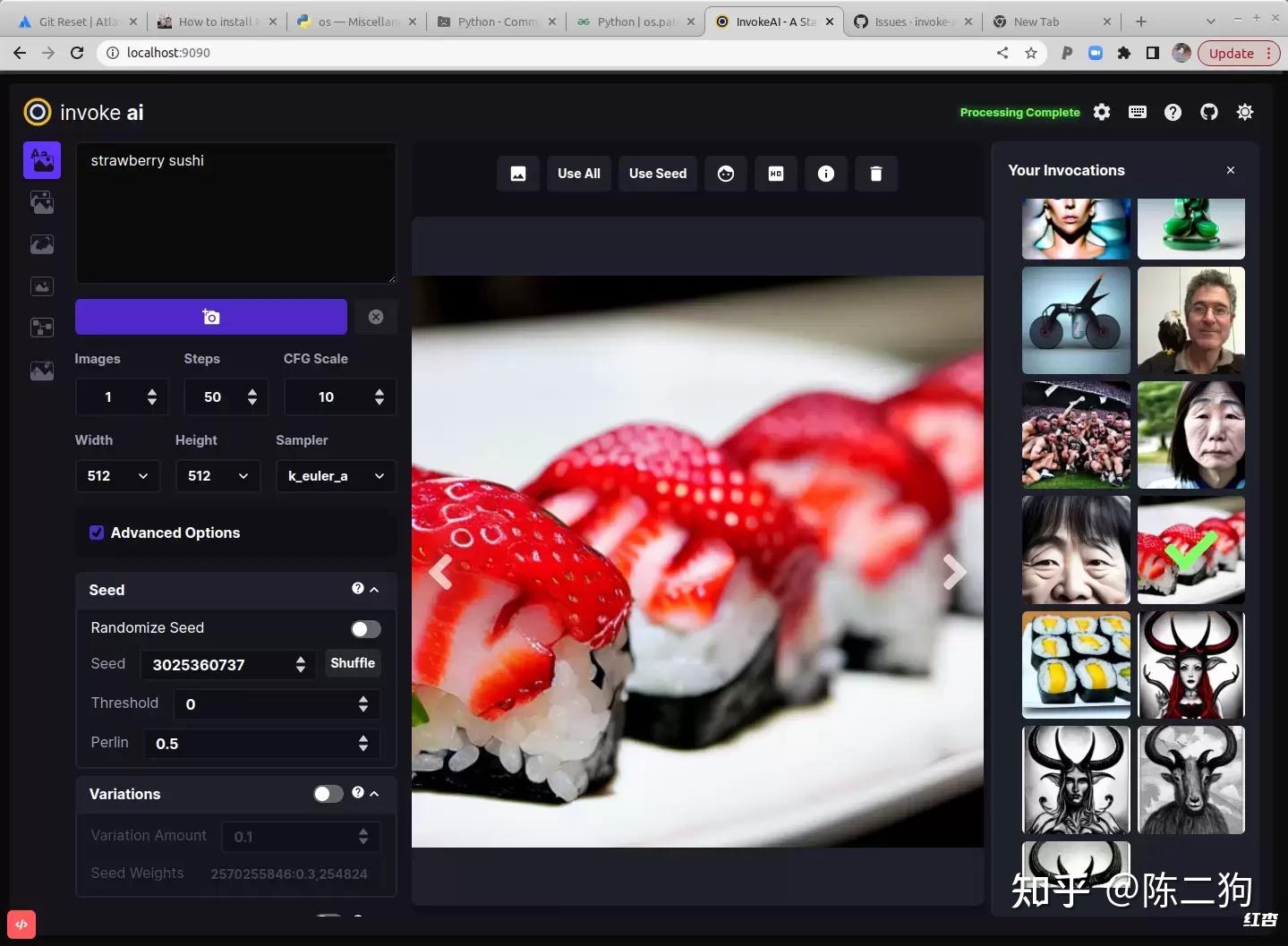
Task: Open the keyboard shortcuts panel
Action: (1137, 112)
